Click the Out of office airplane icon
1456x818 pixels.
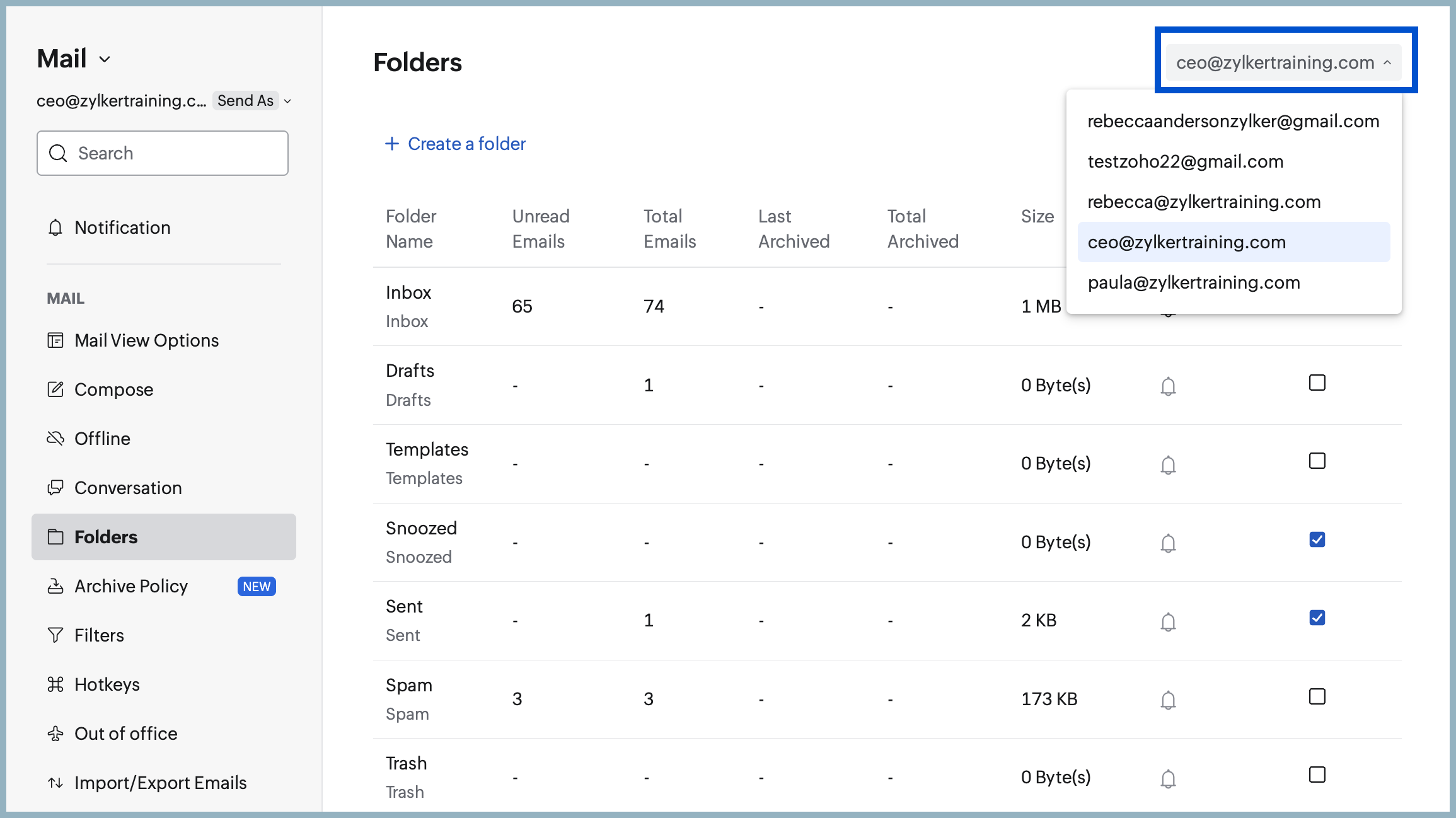[55, 734]
